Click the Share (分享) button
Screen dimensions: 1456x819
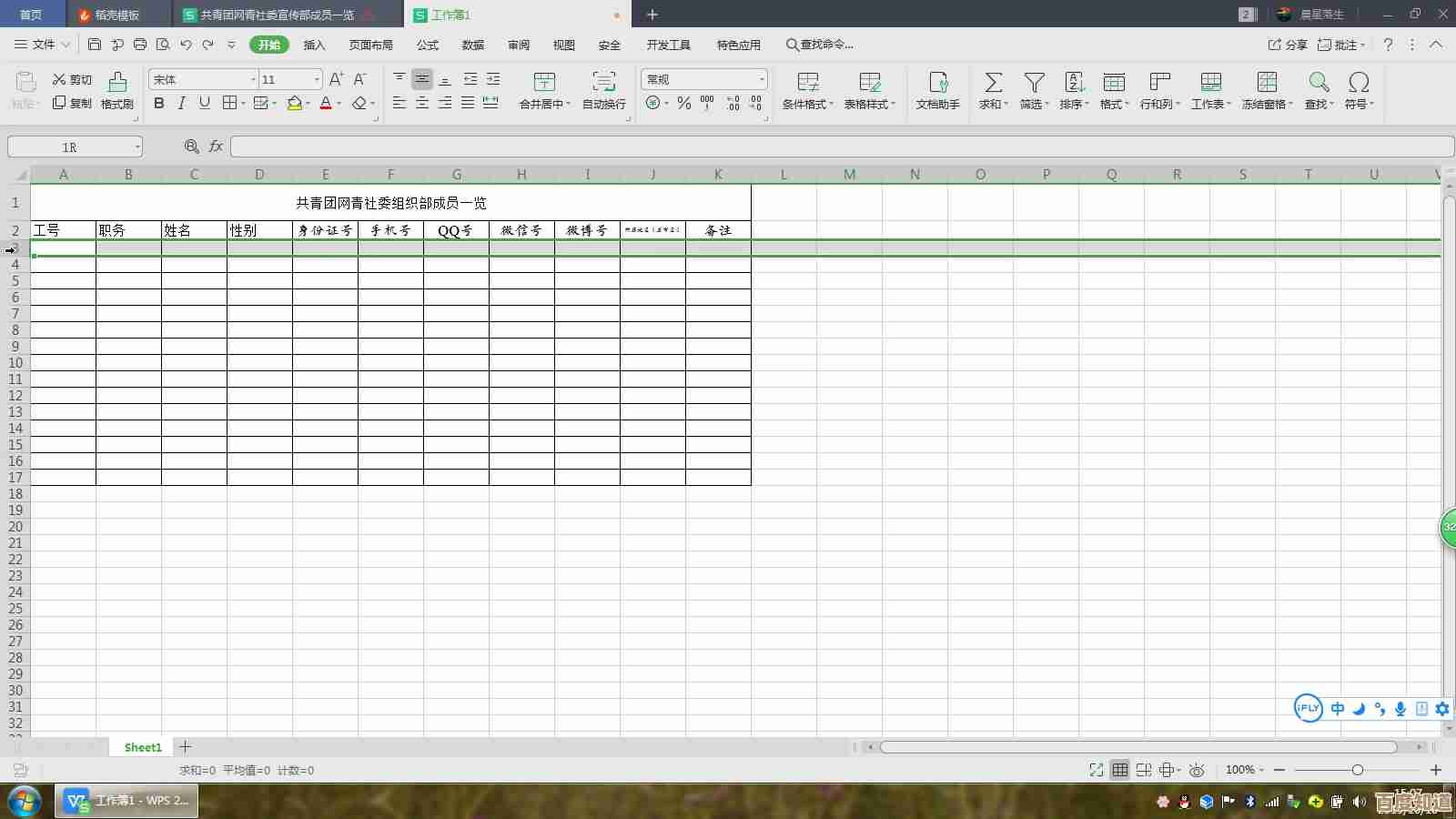1288,45
